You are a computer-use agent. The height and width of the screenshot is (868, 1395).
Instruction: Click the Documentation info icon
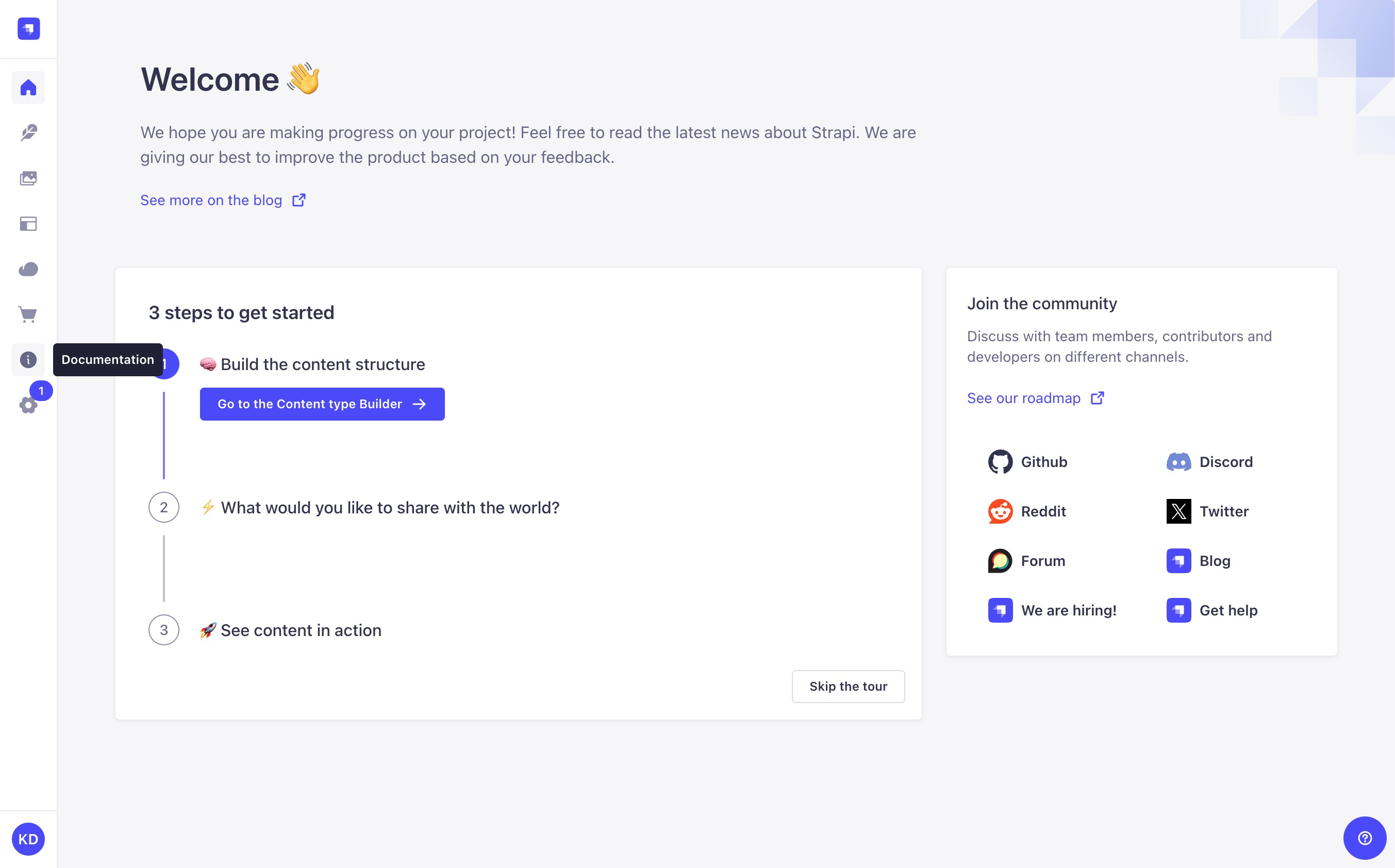[28, 360]
